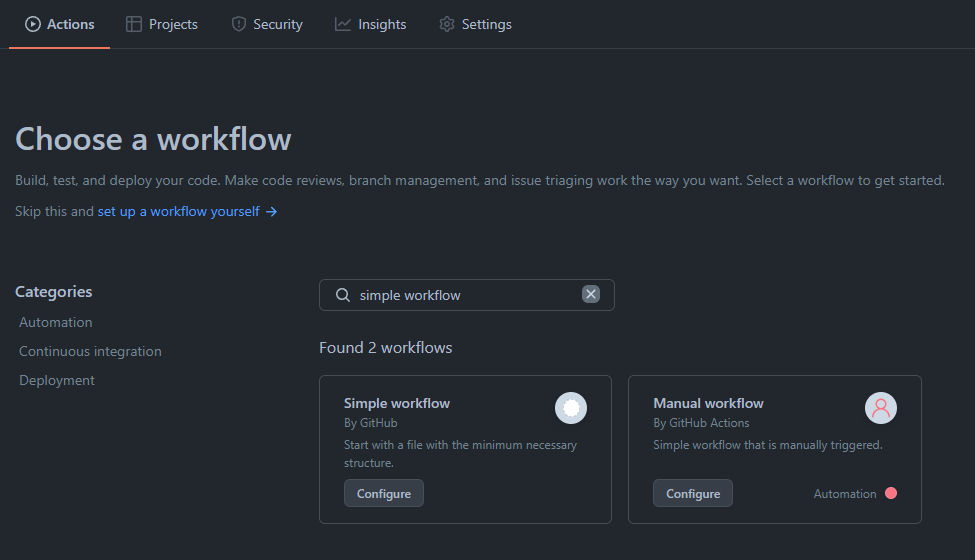The width and height of the screenshot is (975, 560).
Task: Click the By GitHub Actions author text
Action: [701, 423]
